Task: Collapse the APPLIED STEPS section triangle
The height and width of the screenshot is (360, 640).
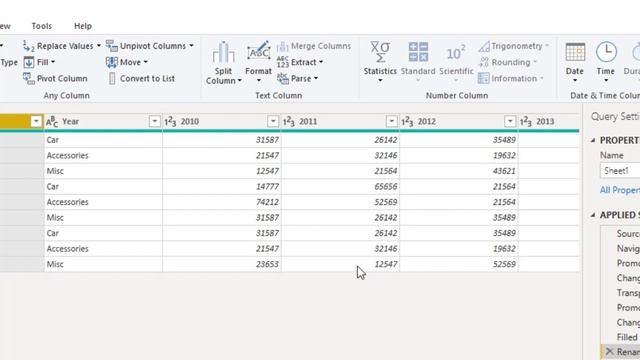Action: coord(593,215)
